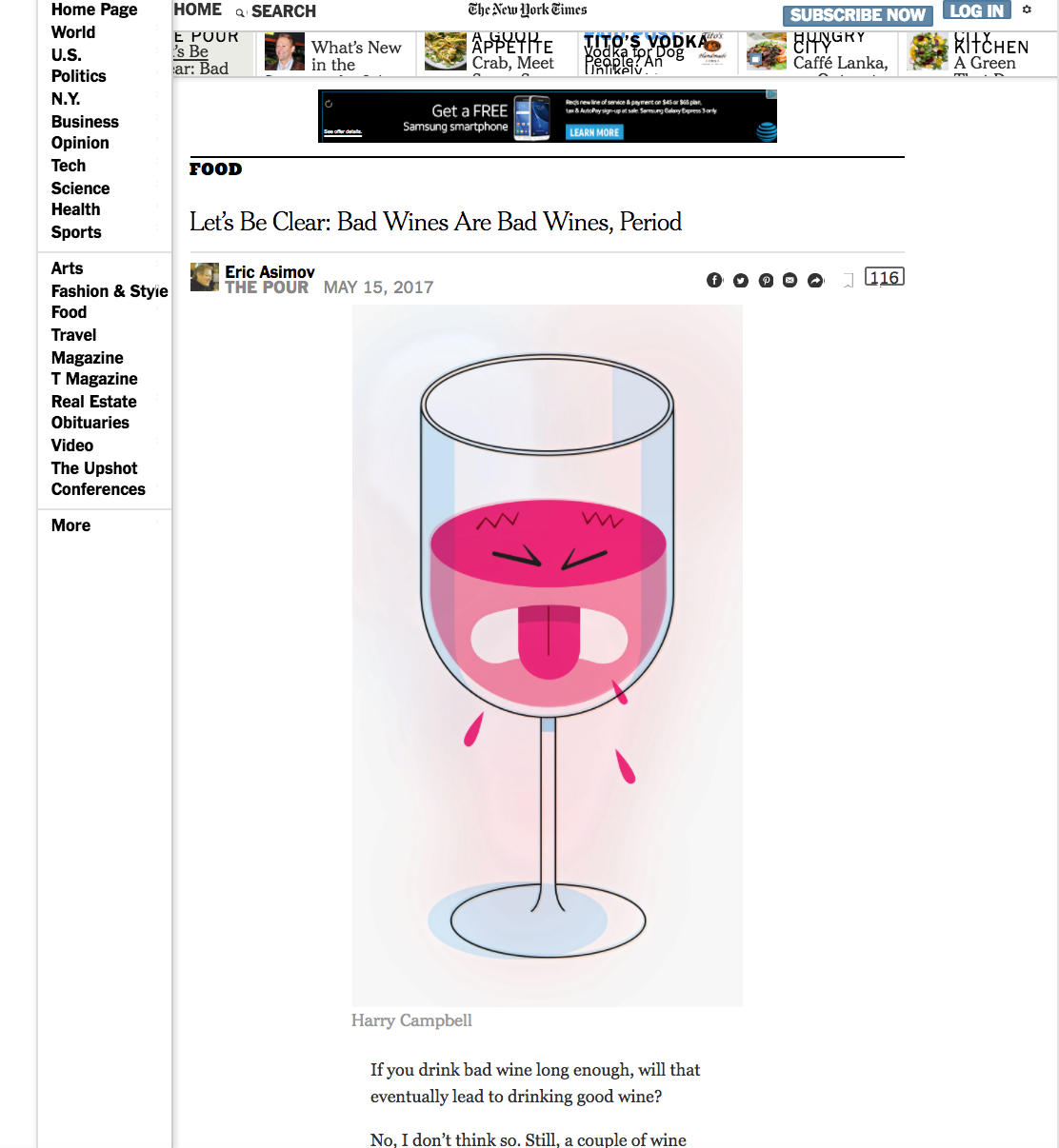Open settings gear next to Log In
Image resolution: width=1059 pixels, height=1148 pixels.
1027,10
